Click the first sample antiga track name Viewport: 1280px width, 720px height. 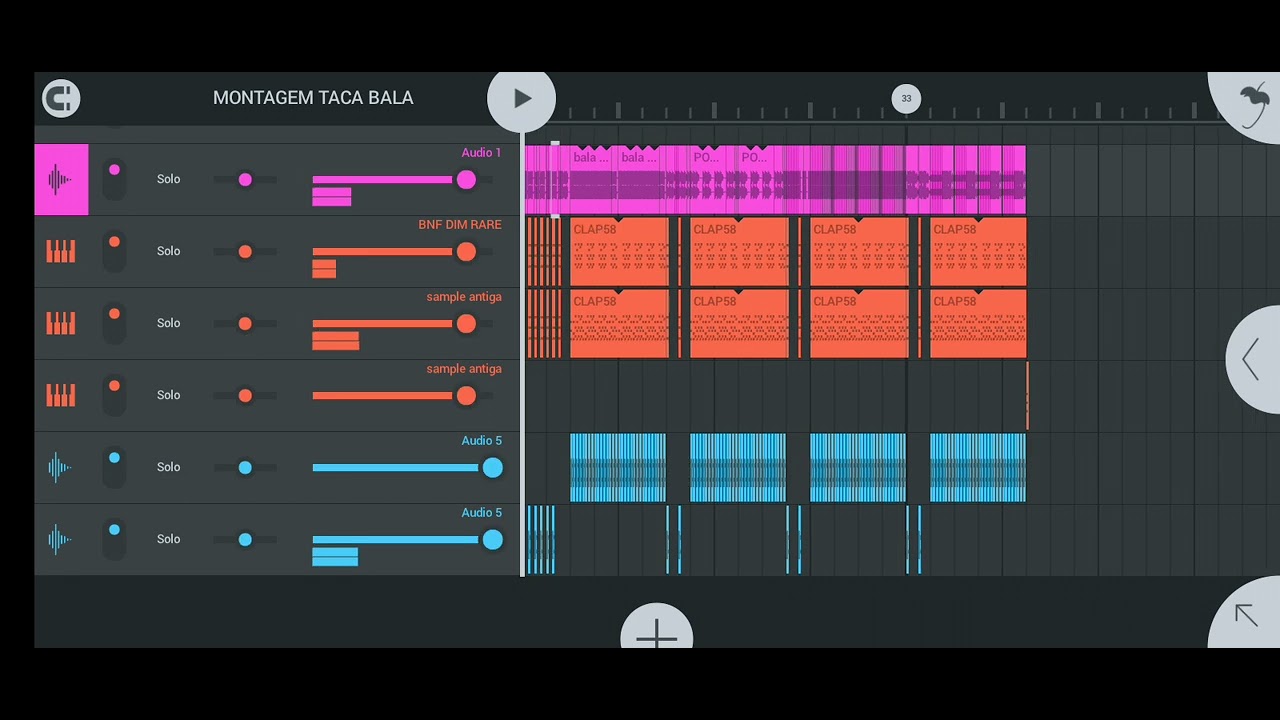(464, 297)
